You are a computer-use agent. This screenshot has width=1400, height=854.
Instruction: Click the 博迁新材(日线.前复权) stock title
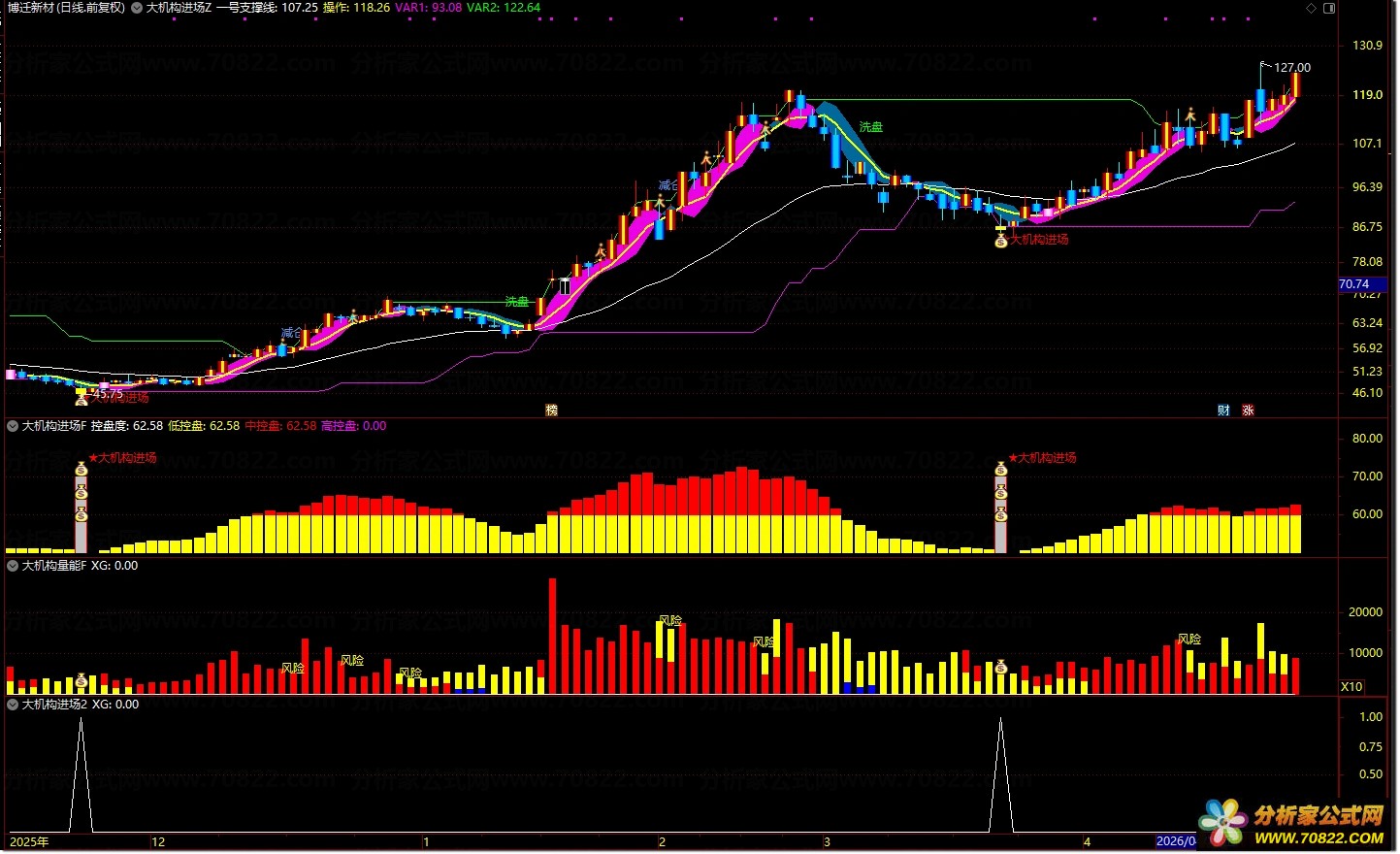pos(65,8)
